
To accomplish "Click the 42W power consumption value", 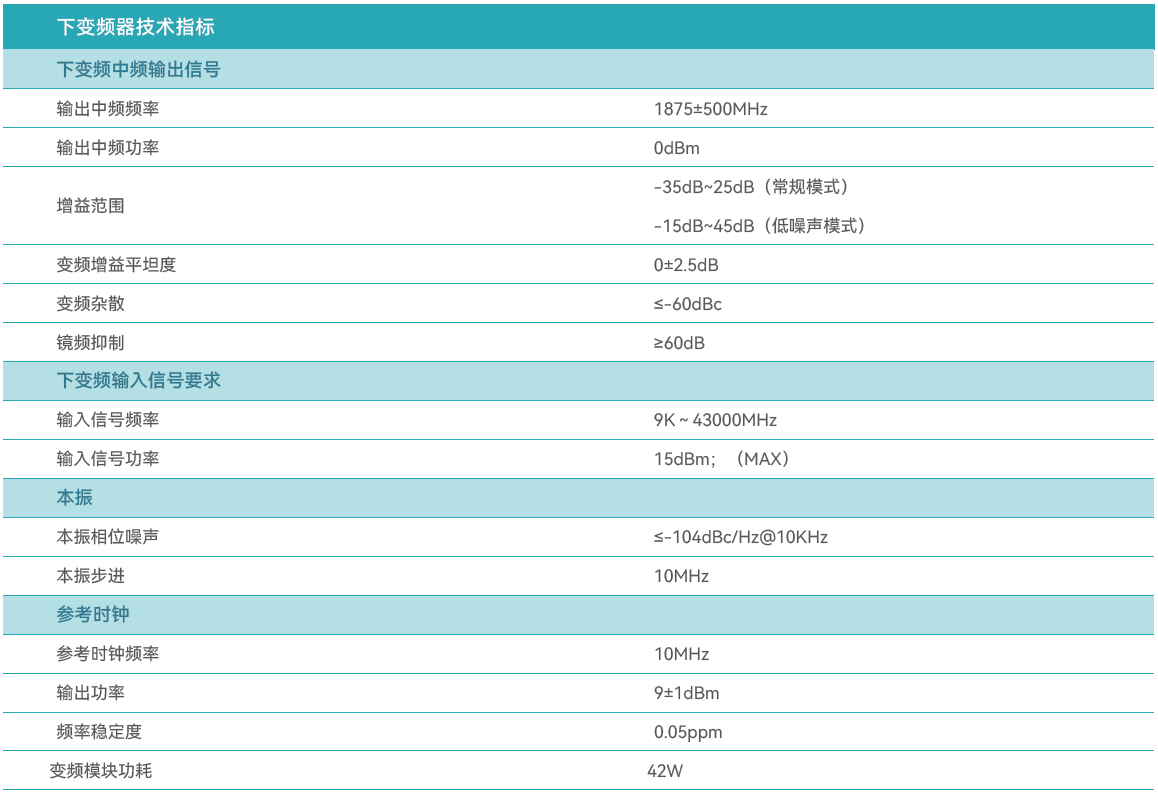I will click(x=664, y=771).
